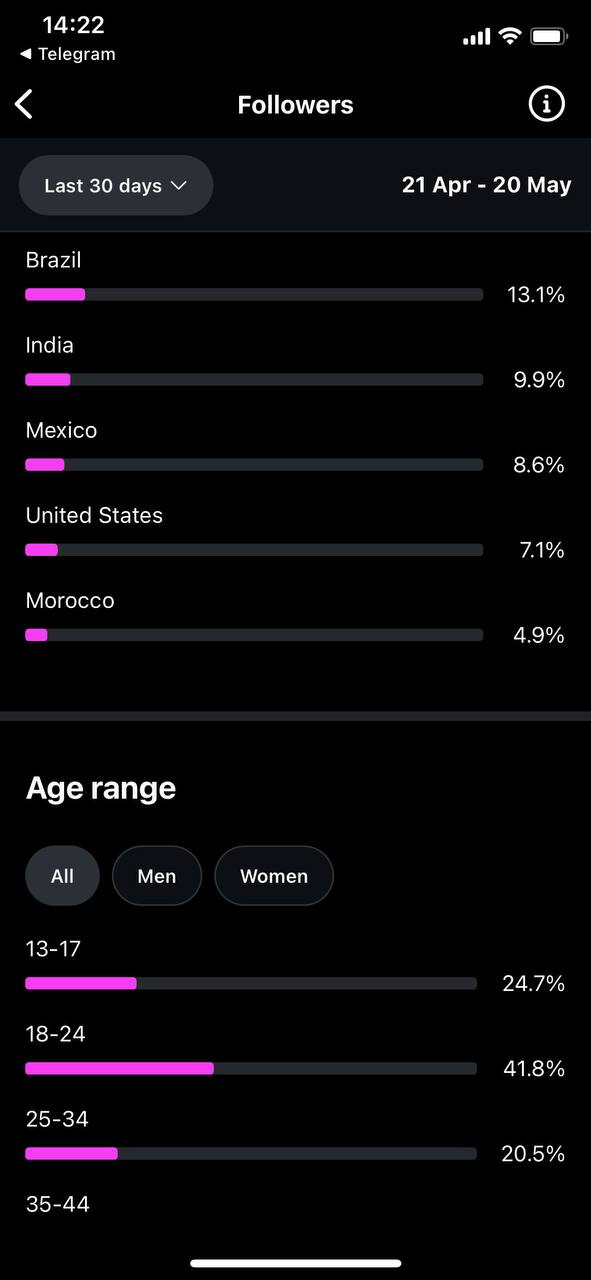
Task: Expand the Last 30 days dropdown
Action: pyautogui.click(x=116, y=185)
